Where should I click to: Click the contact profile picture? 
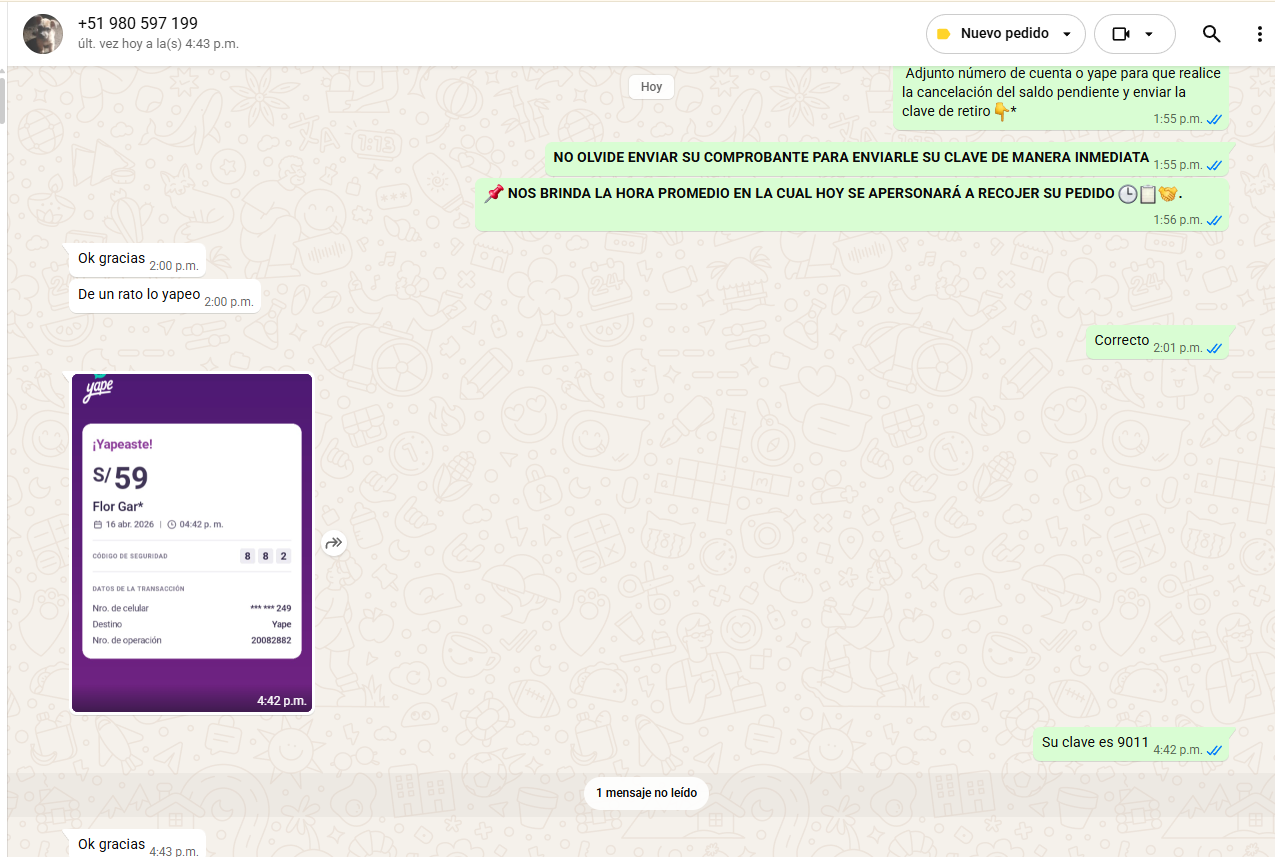(x=43, y=34)
